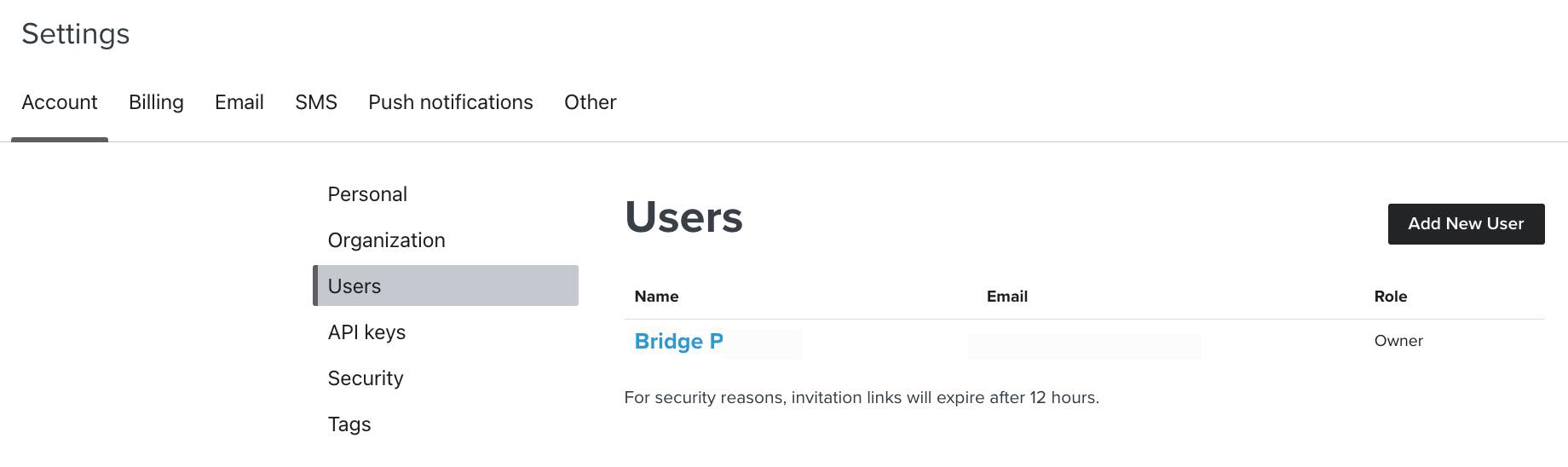
Task: Open Personal settings in the sidebar
Action: [x=367, y=194]
